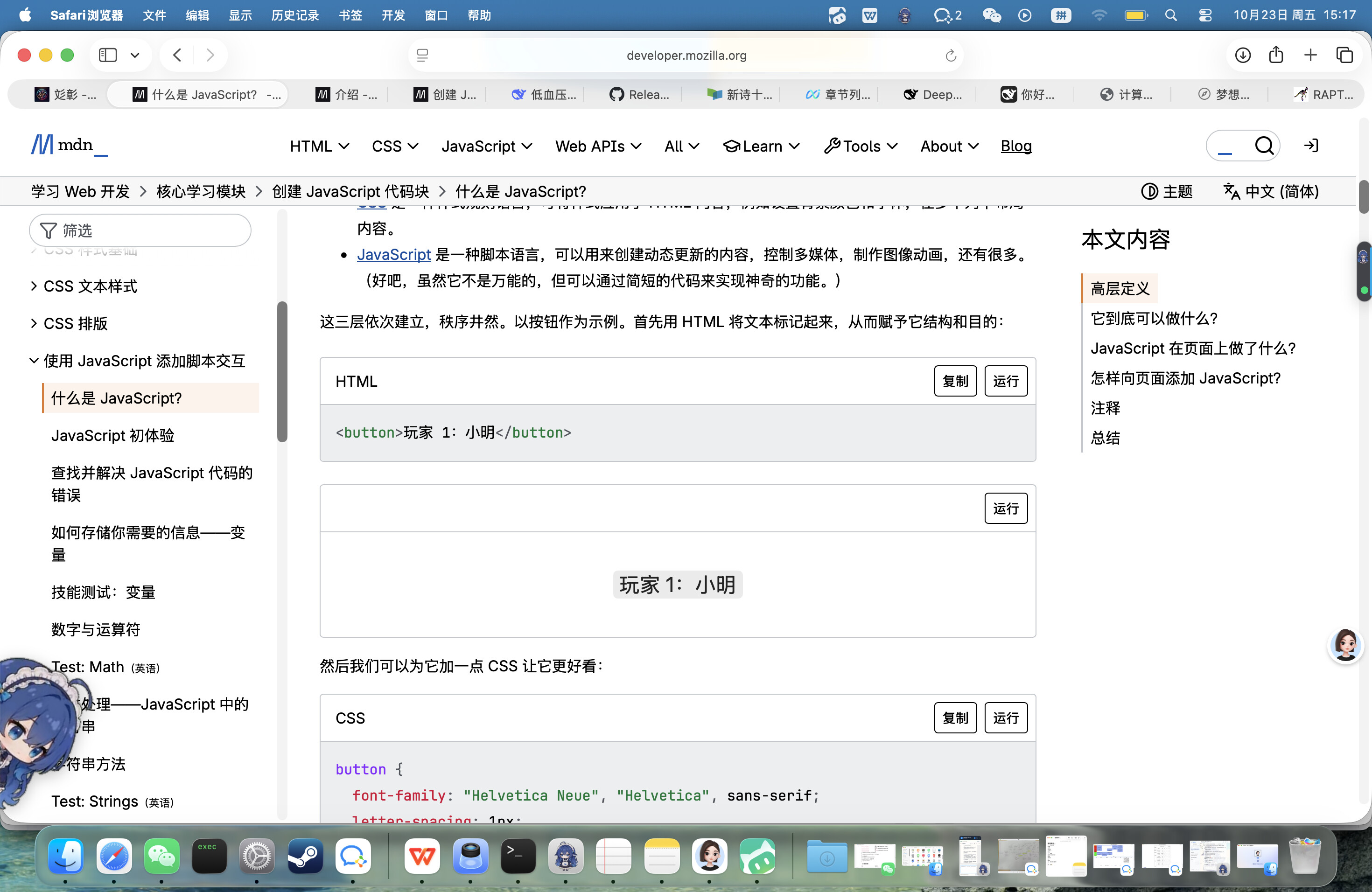This screenshot has height=892, width=1372.
Task: Click the MDN search magnifier icon
Action: (1264, 146)
